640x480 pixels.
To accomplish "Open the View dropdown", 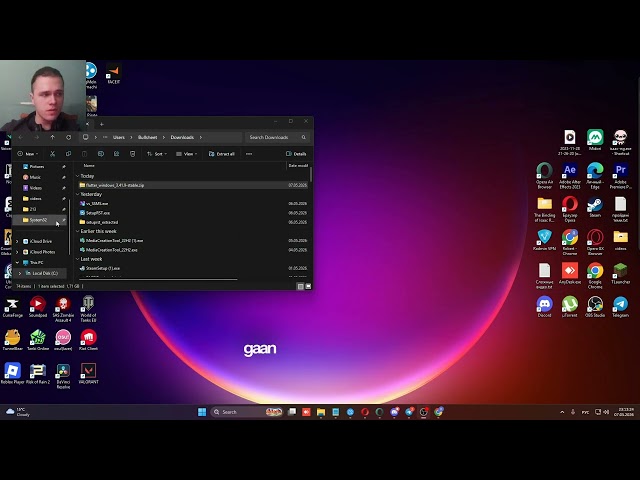I will tap(187, 154).
